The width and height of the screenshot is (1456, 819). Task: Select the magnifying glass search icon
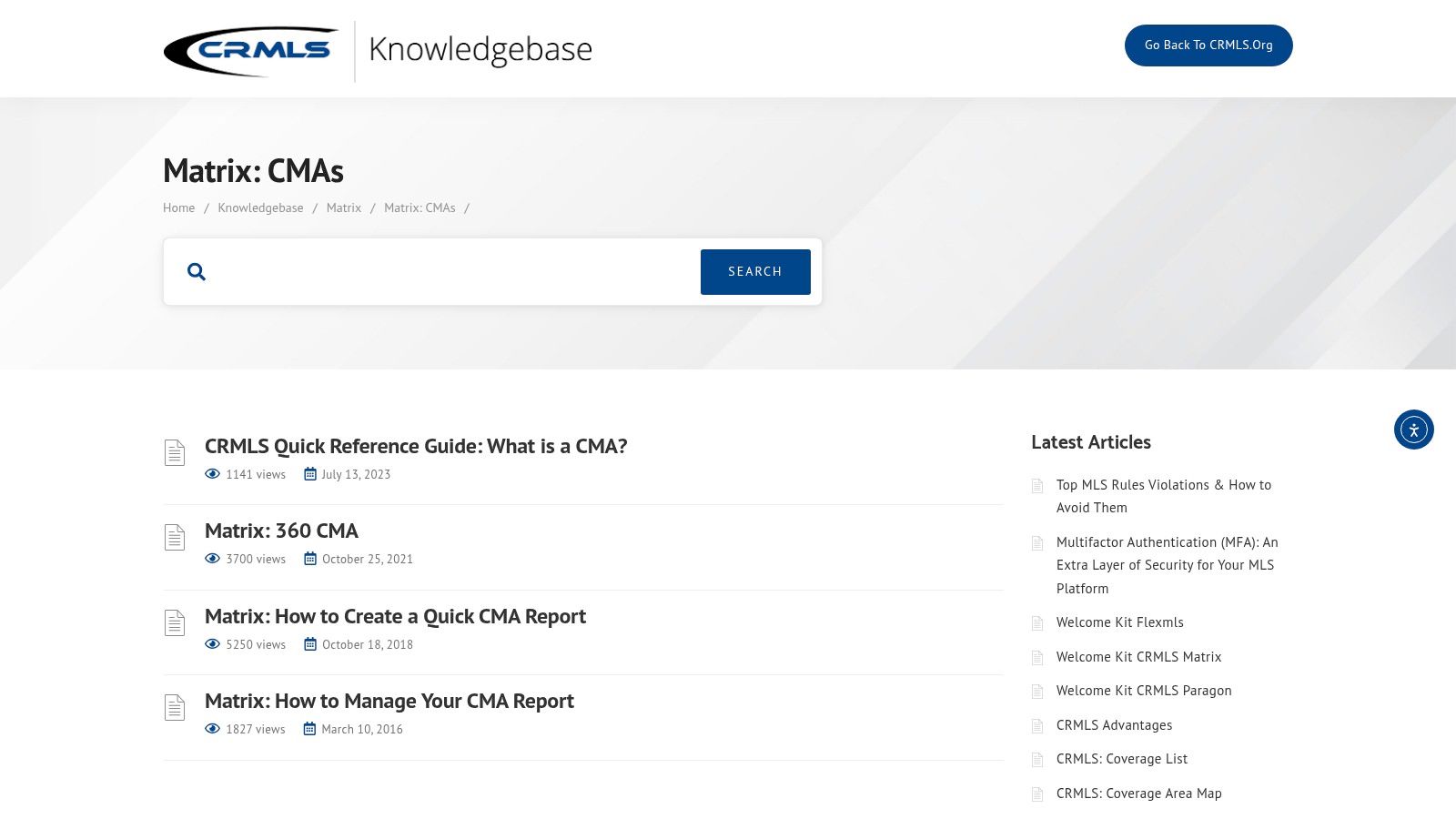tap(197, 271)
